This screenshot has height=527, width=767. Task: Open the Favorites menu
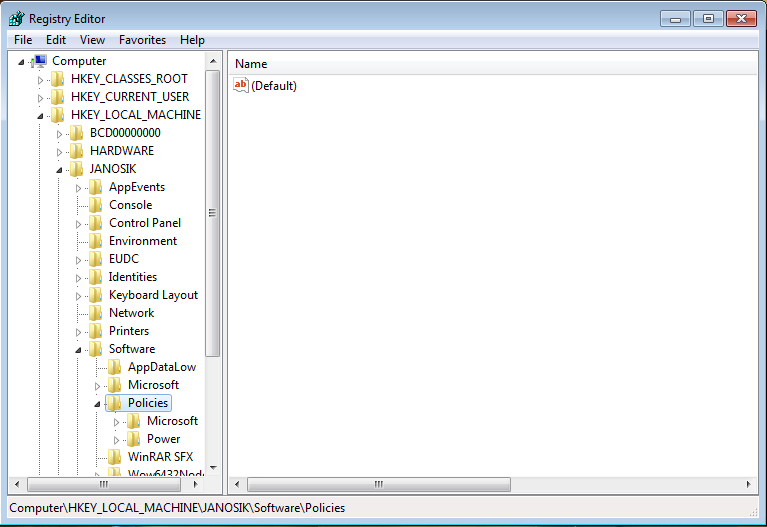(x=142, y=40)
